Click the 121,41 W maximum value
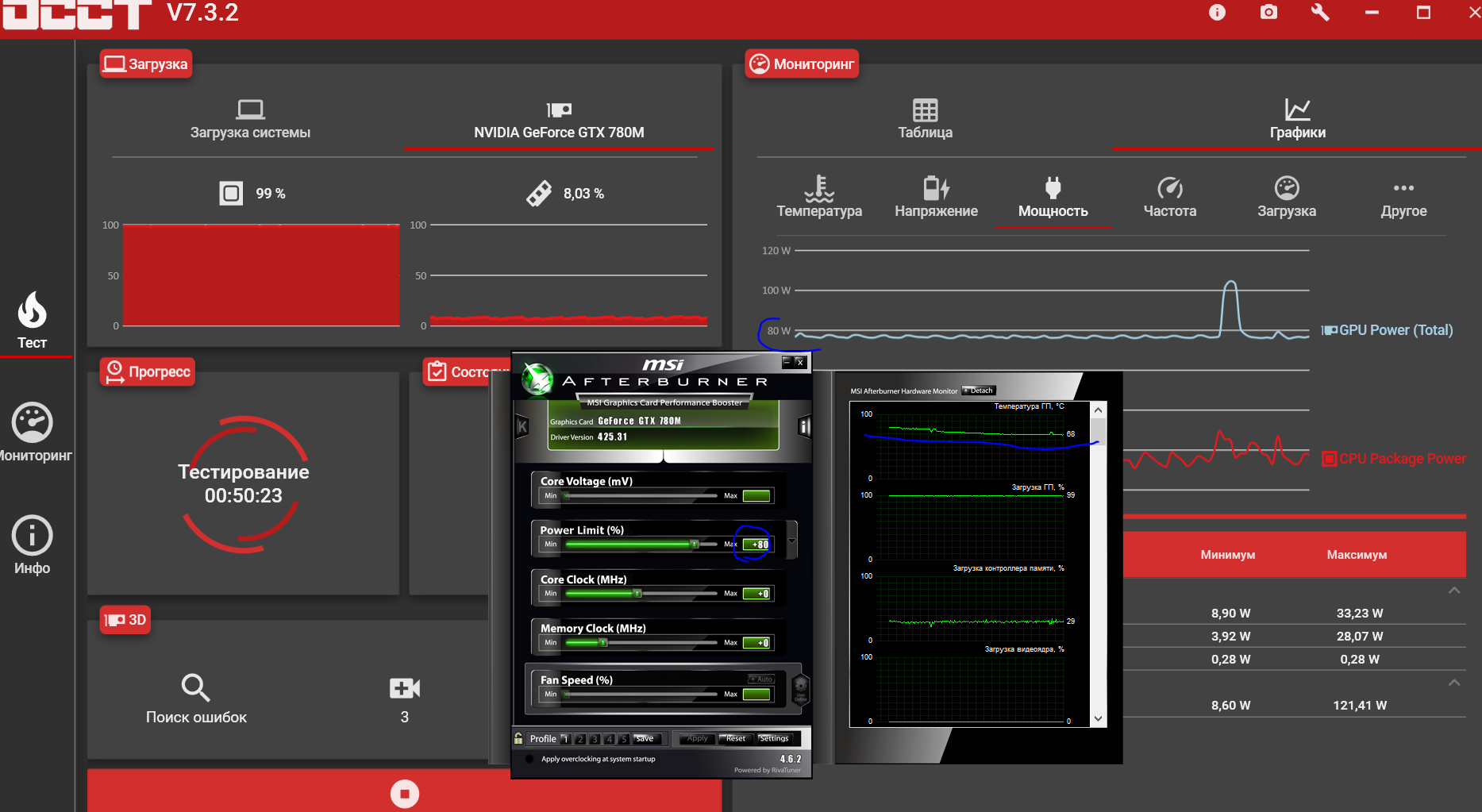1482x812 pixels. 1360,705
